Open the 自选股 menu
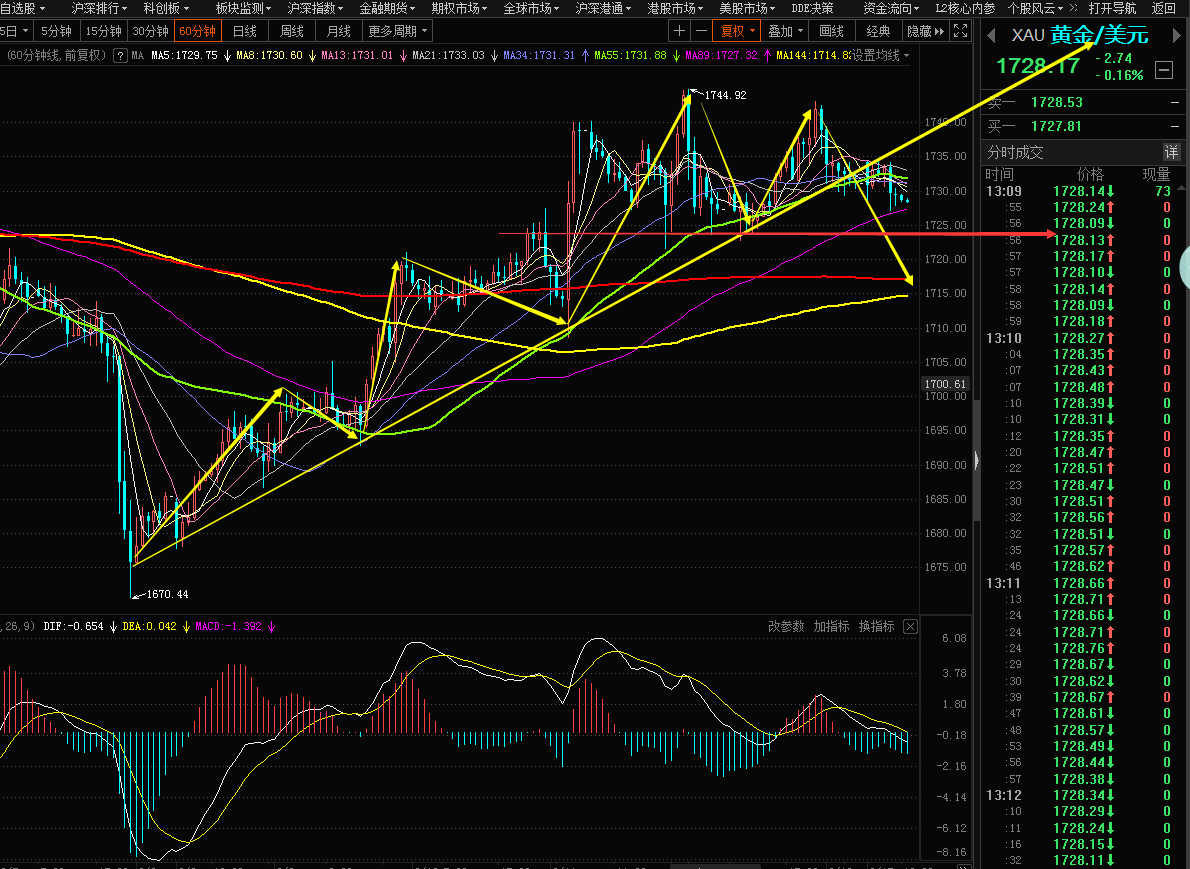 point(23,8)
